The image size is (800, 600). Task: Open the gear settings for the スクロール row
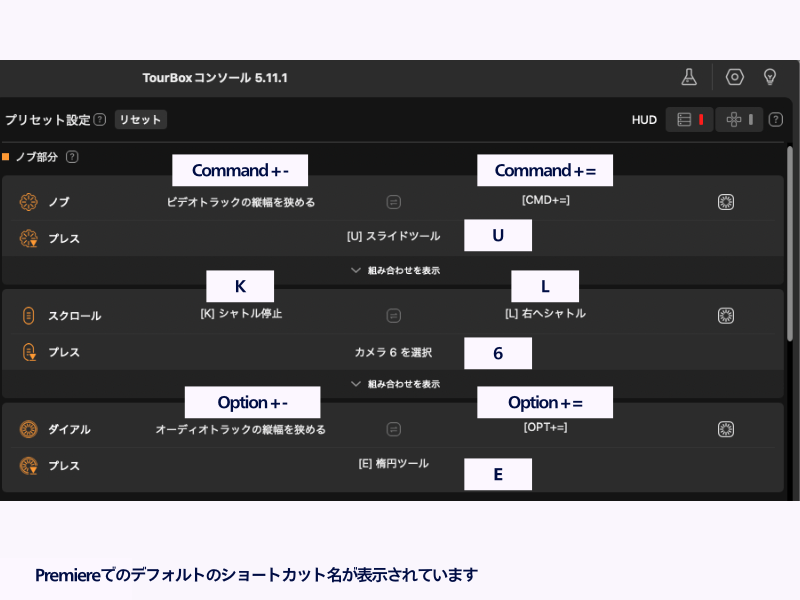point(726,315)
